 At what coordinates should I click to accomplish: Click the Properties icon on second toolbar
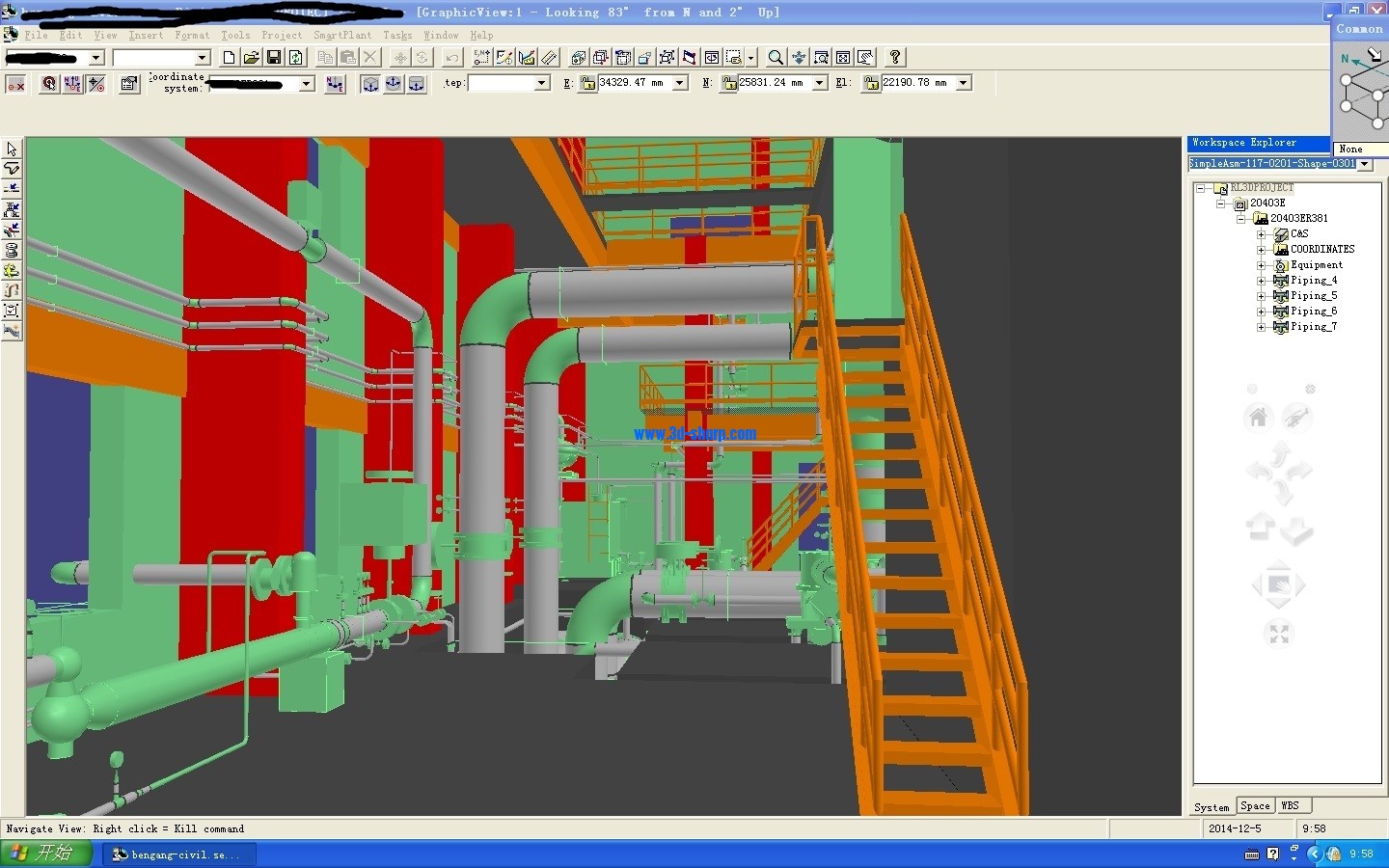(129, 84)
